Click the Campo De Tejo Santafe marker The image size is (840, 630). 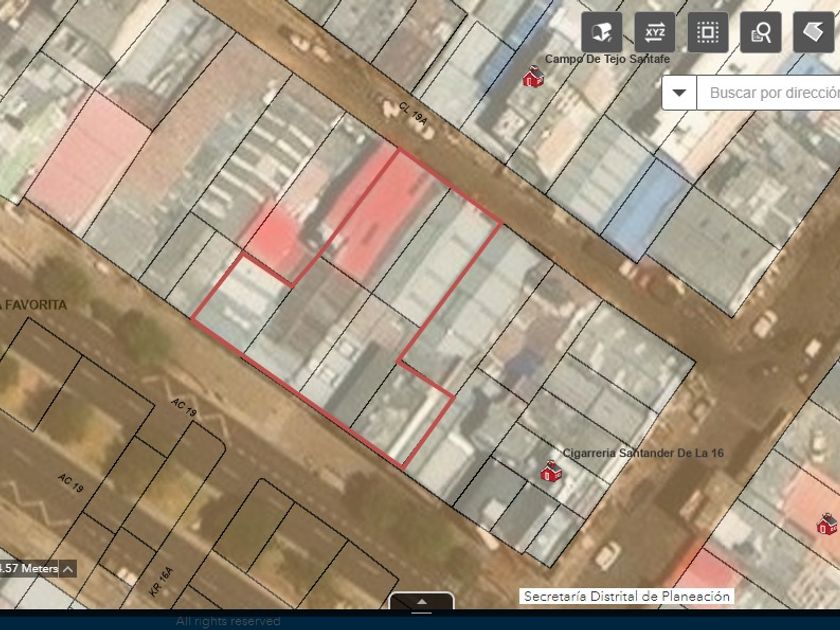pos(533,77)
